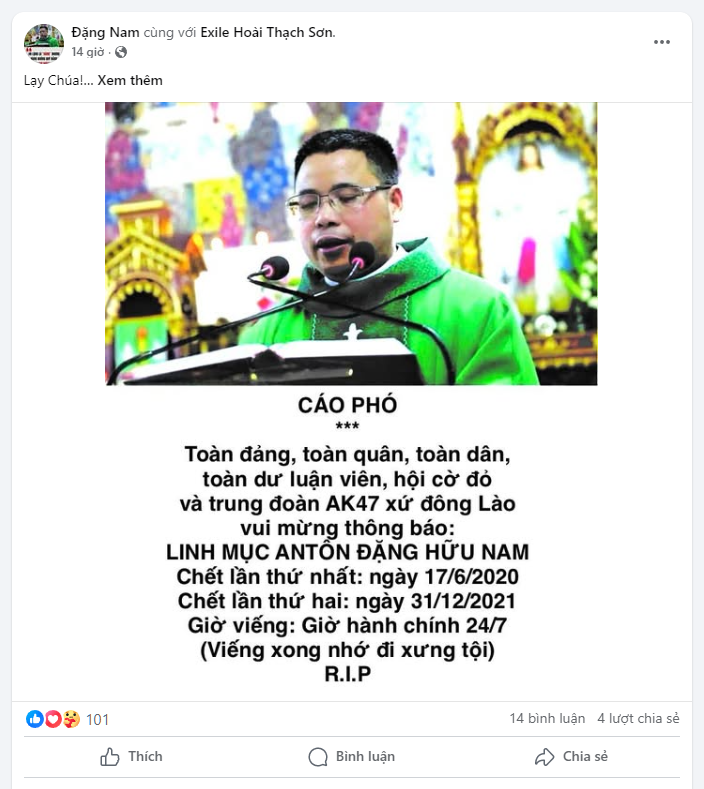Image resolution: width=704 pixels, height=789 pixels.
Task: Click the share arrow icon
Action: (x=544, y=756)
